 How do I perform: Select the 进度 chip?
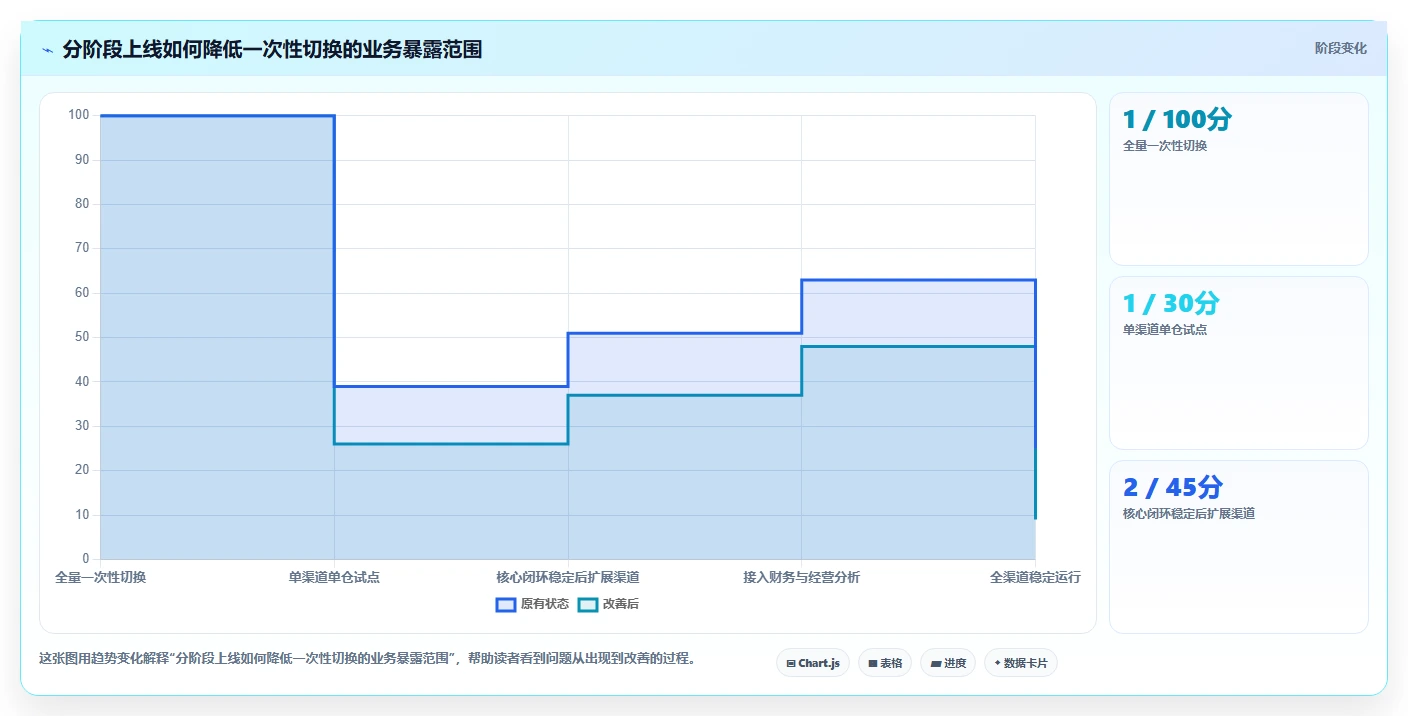pyautogui.click(x=948, y=663)
